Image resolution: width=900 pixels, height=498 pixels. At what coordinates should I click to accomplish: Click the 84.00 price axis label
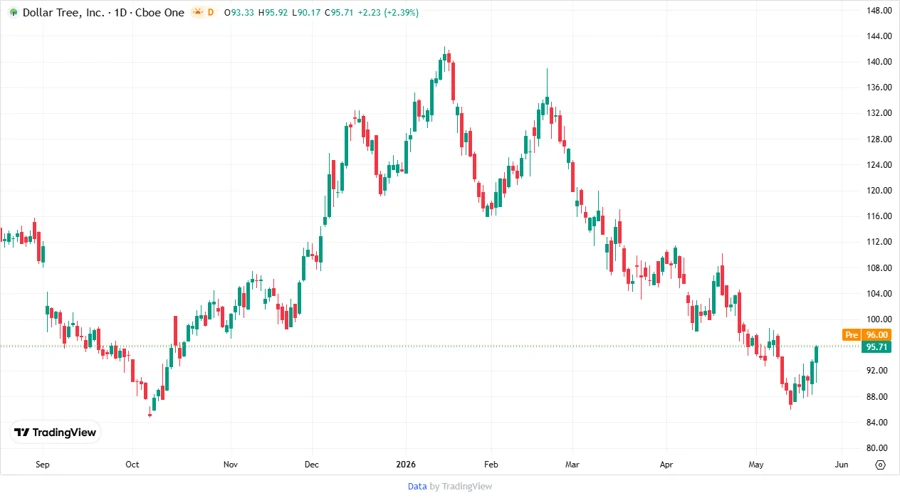click(879, 422)
